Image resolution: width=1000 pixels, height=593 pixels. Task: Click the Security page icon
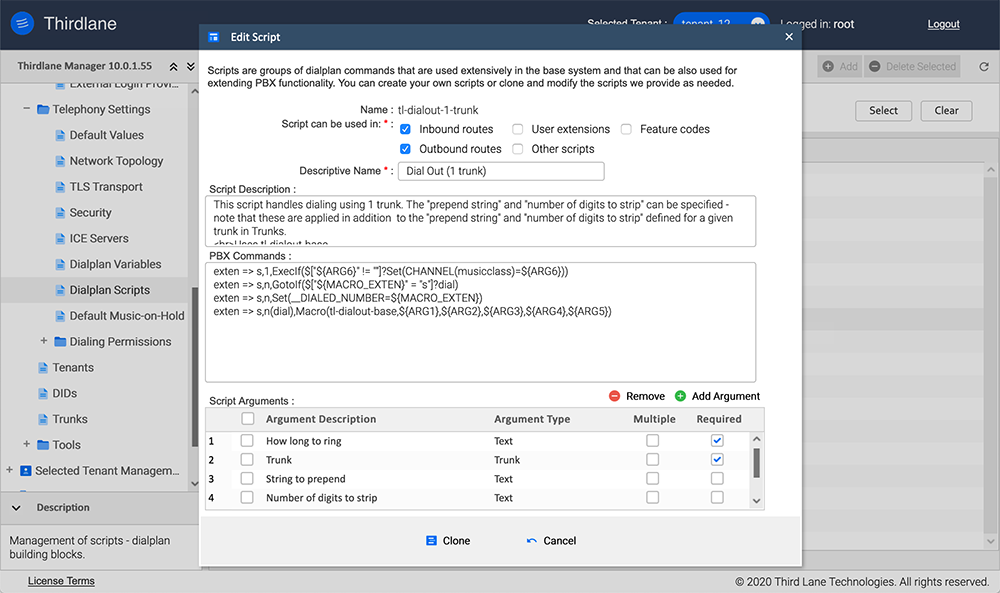[60, 213]
